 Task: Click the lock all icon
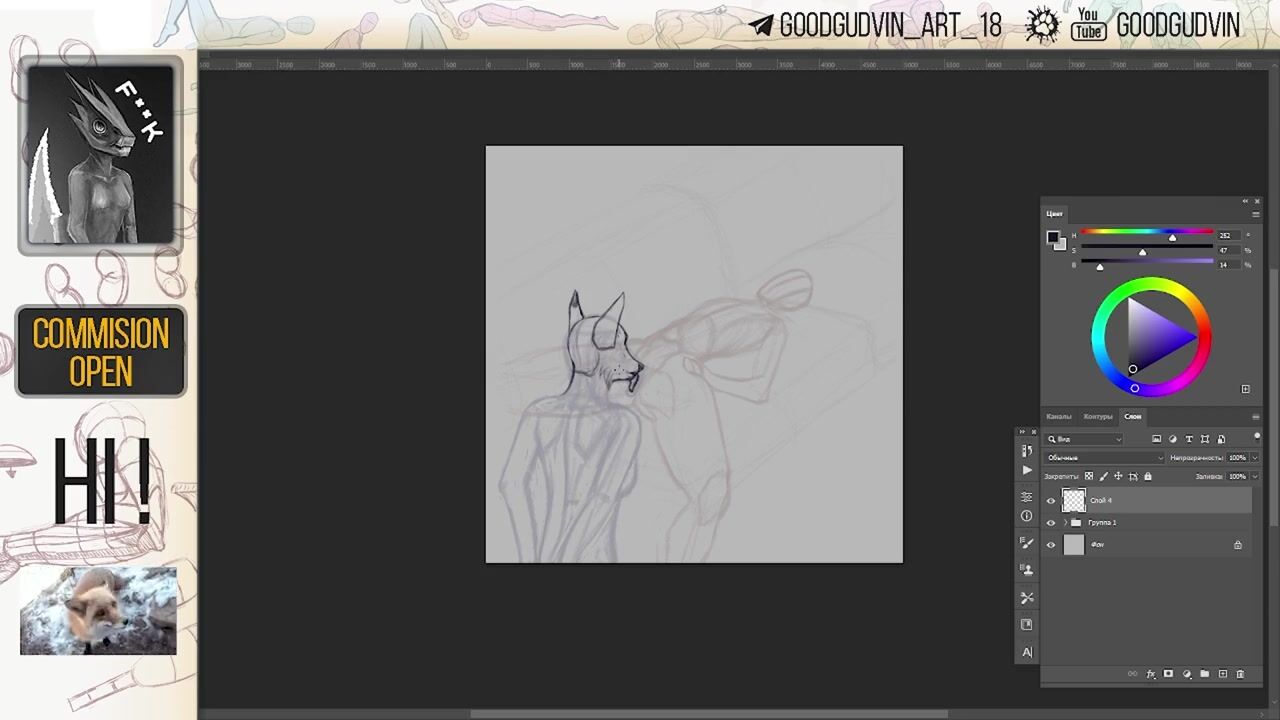point(1148,477)
